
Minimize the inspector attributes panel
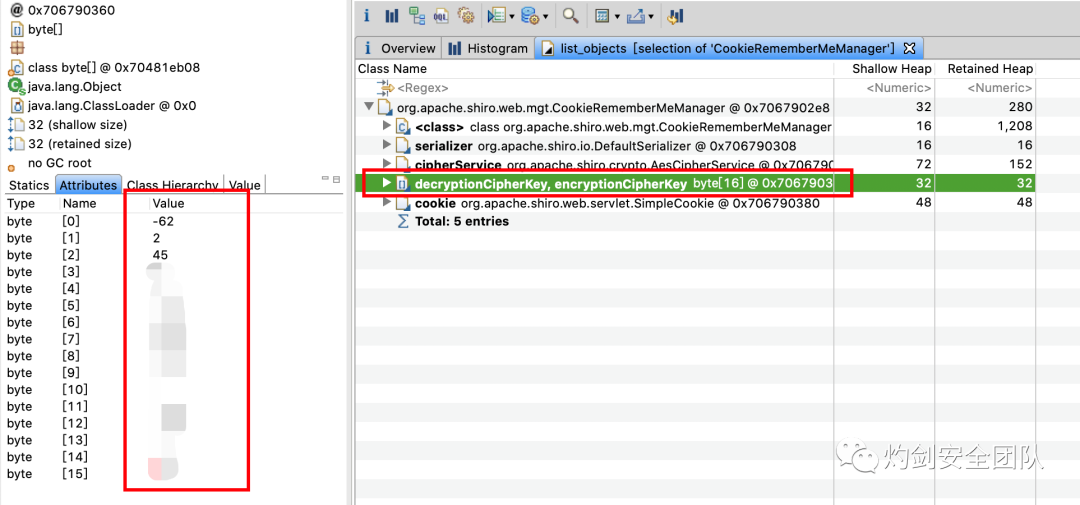(326, 179)
